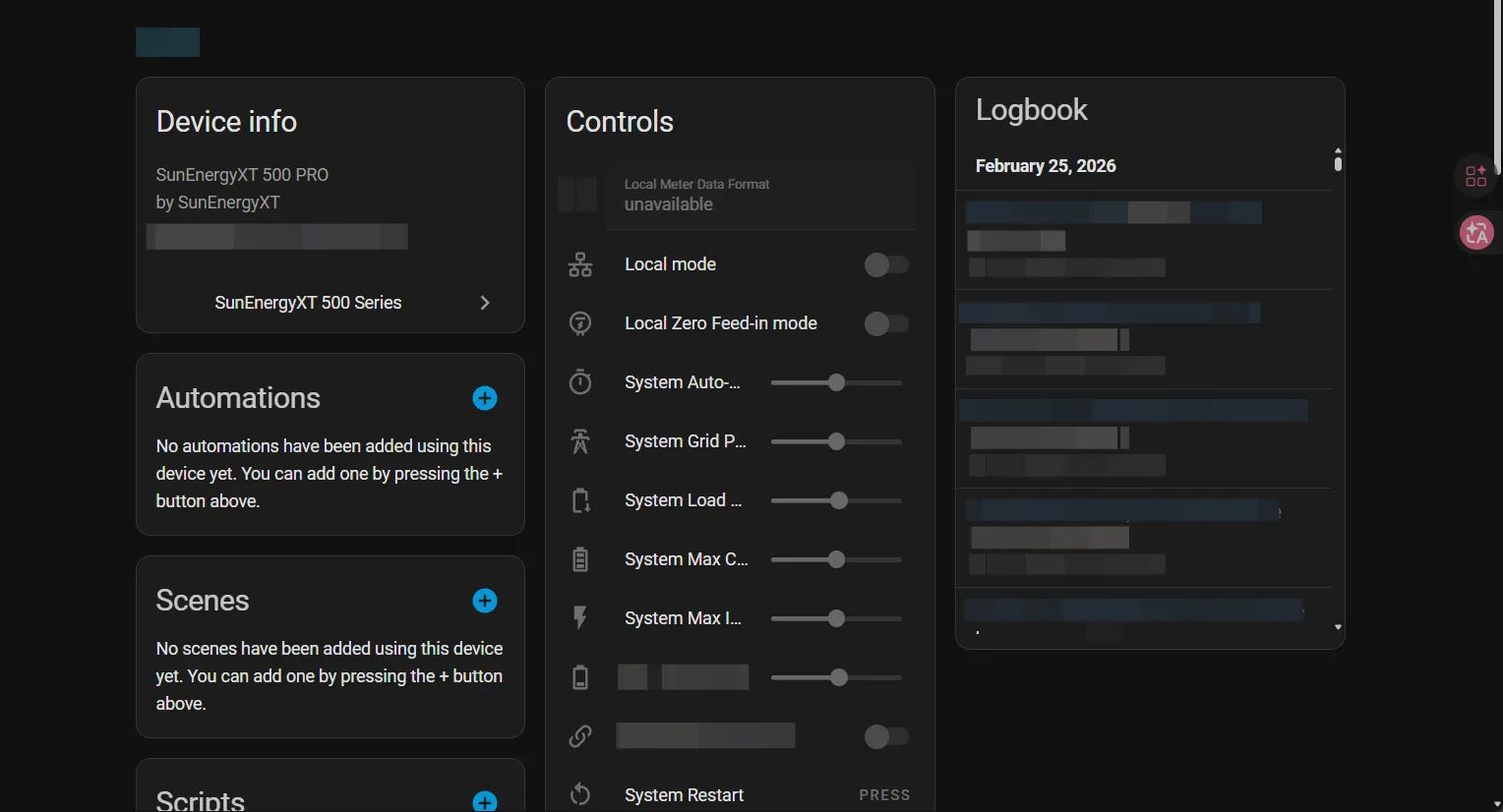Click the Local Zero Feed-in mode icon
This screenshot has height=812, width=1503.
580,323
